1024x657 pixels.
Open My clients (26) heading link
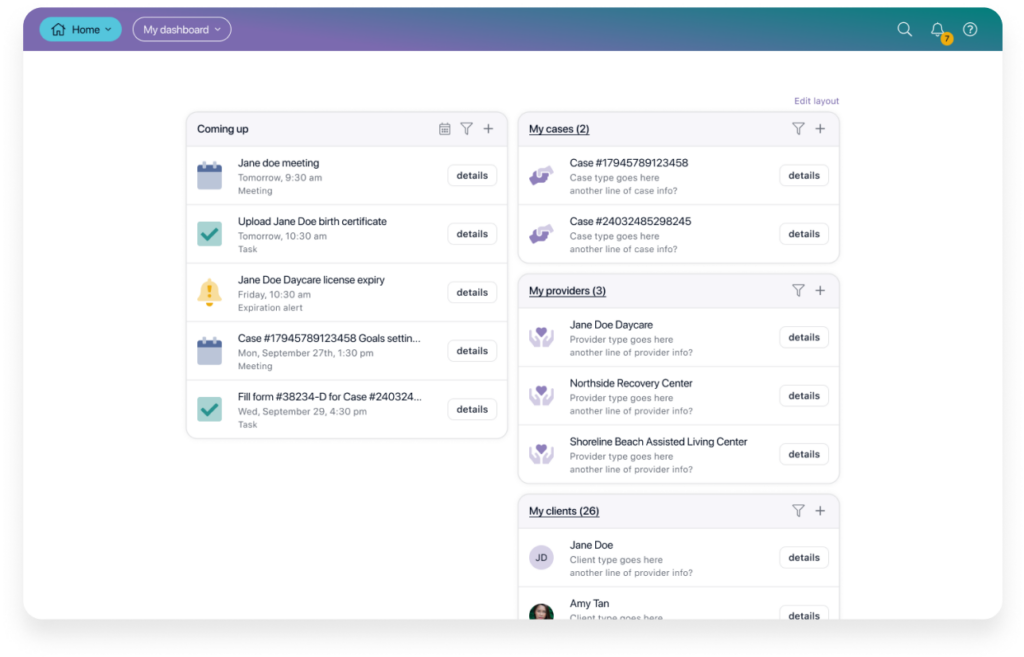(x=564, y=511)
